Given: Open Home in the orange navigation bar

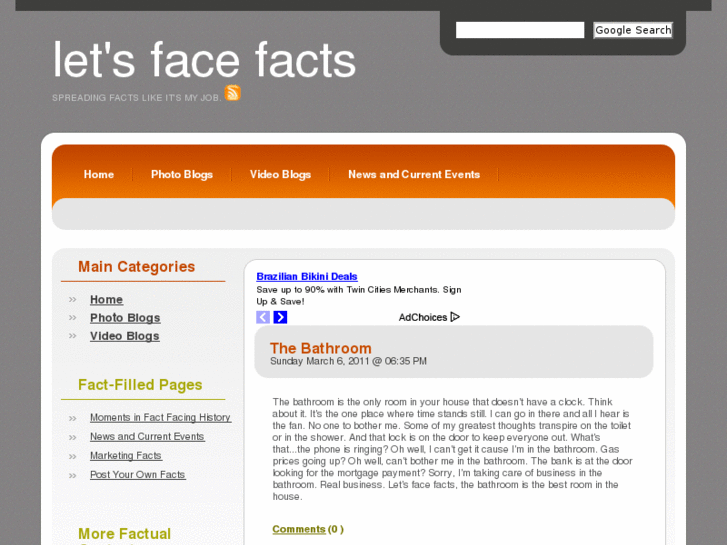Looking at the screenshot, I should click(99, 174).
